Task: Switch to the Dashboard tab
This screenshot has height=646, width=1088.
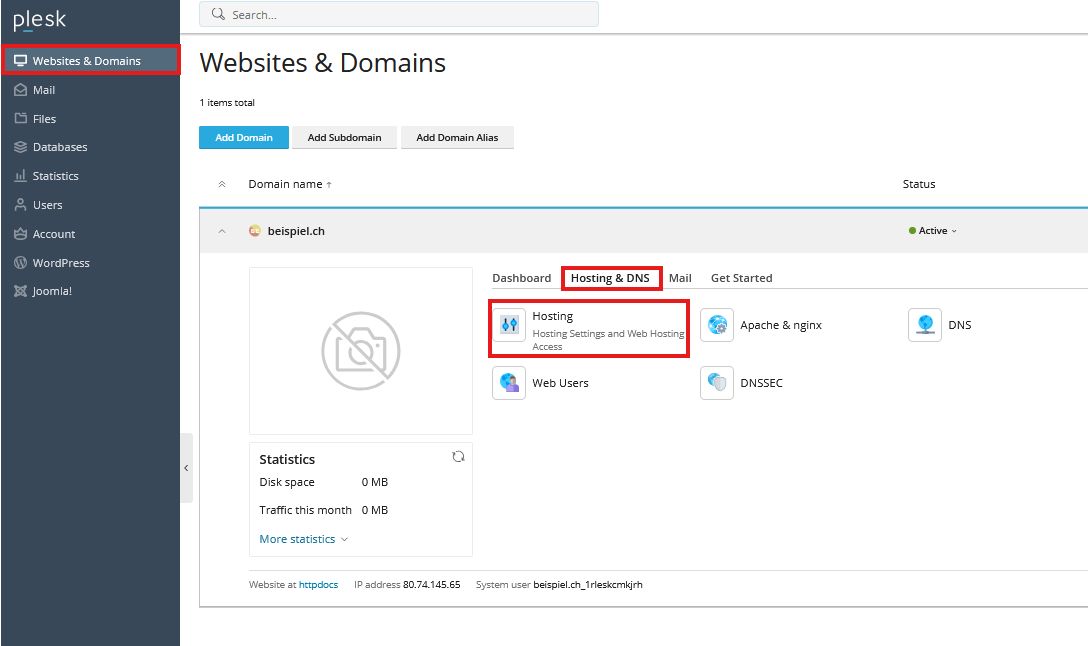Action: (x=521, y=278)
